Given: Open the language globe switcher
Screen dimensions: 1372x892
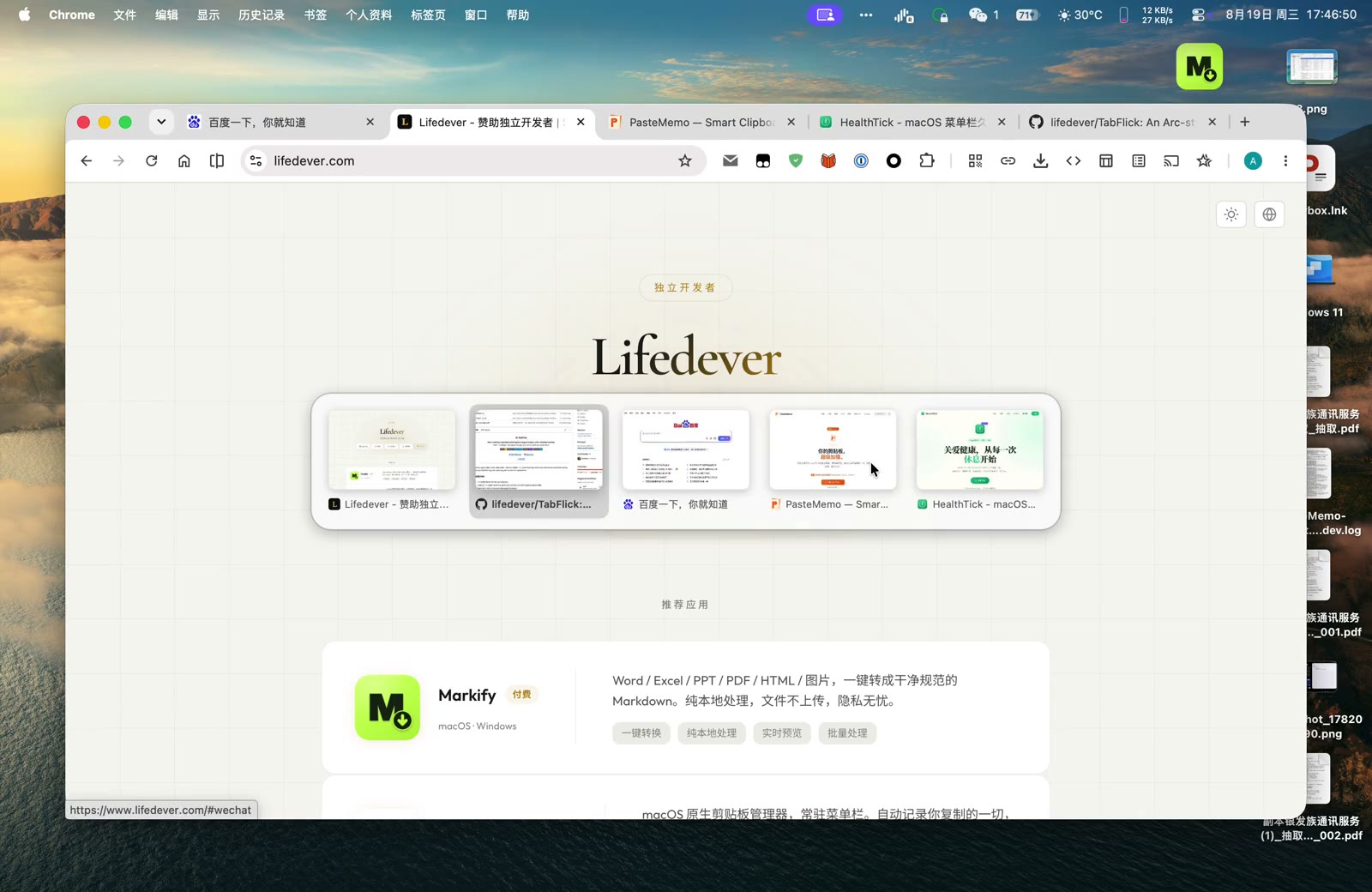Looking at the screenshot, I should click(x=1269, y=214).
